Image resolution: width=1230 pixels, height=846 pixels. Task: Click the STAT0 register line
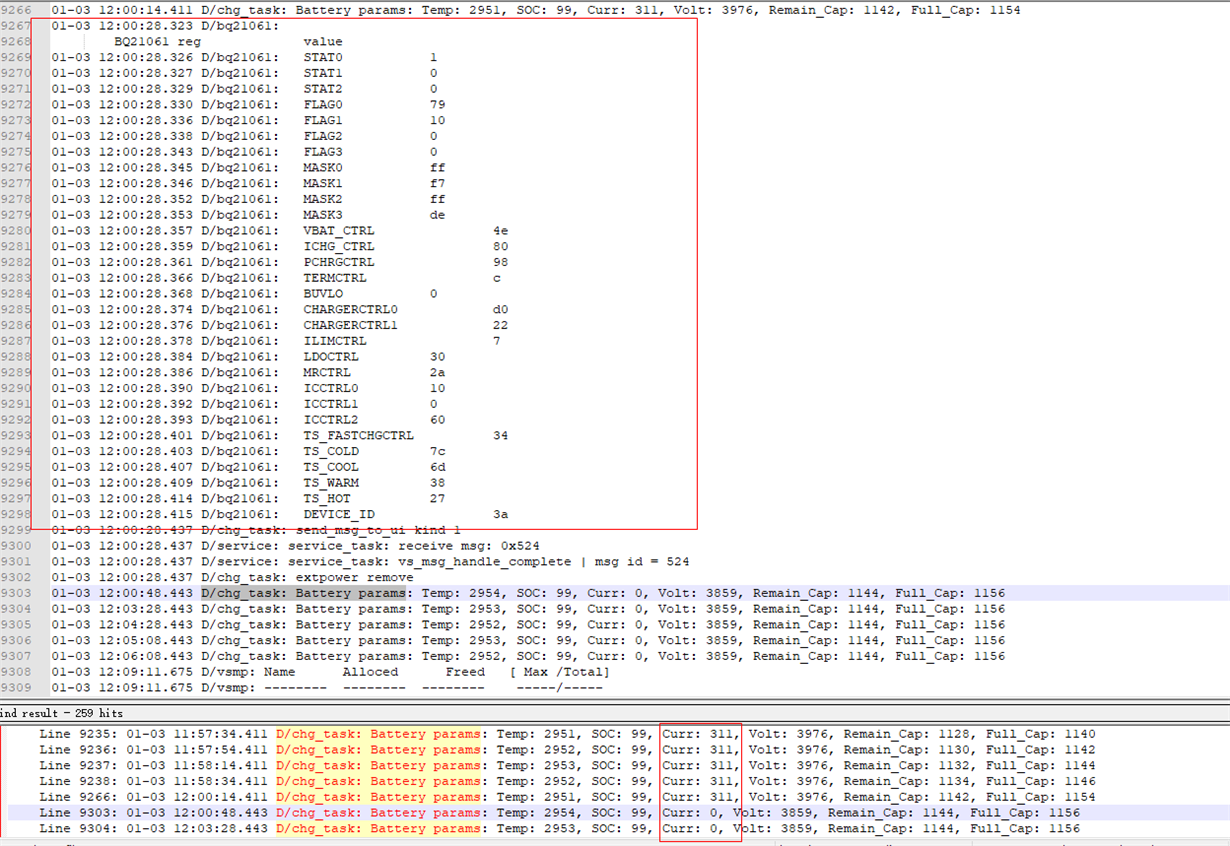(x=244, y=58)
